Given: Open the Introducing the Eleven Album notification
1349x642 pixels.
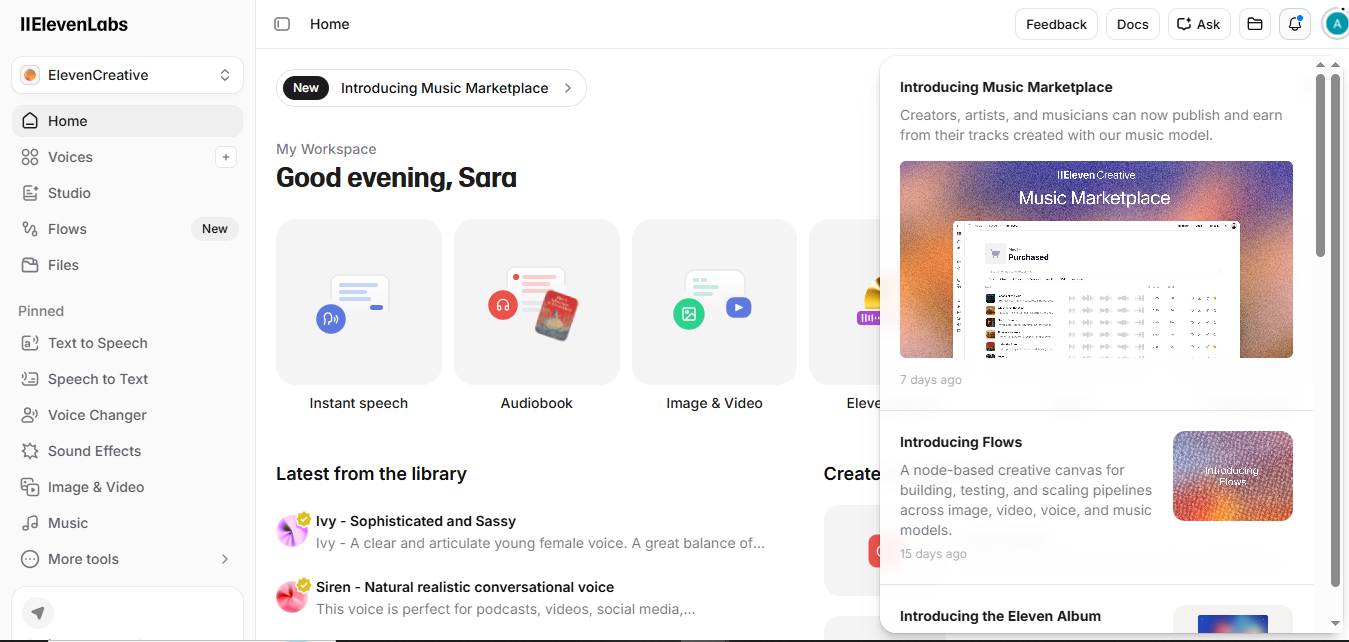Looking at the screenshot, I should 1000,616.
